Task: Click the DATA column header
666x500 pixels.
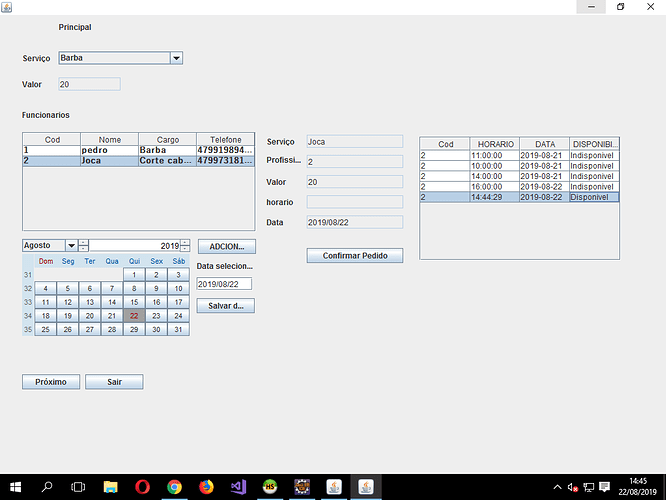Action: coord(545,144)
